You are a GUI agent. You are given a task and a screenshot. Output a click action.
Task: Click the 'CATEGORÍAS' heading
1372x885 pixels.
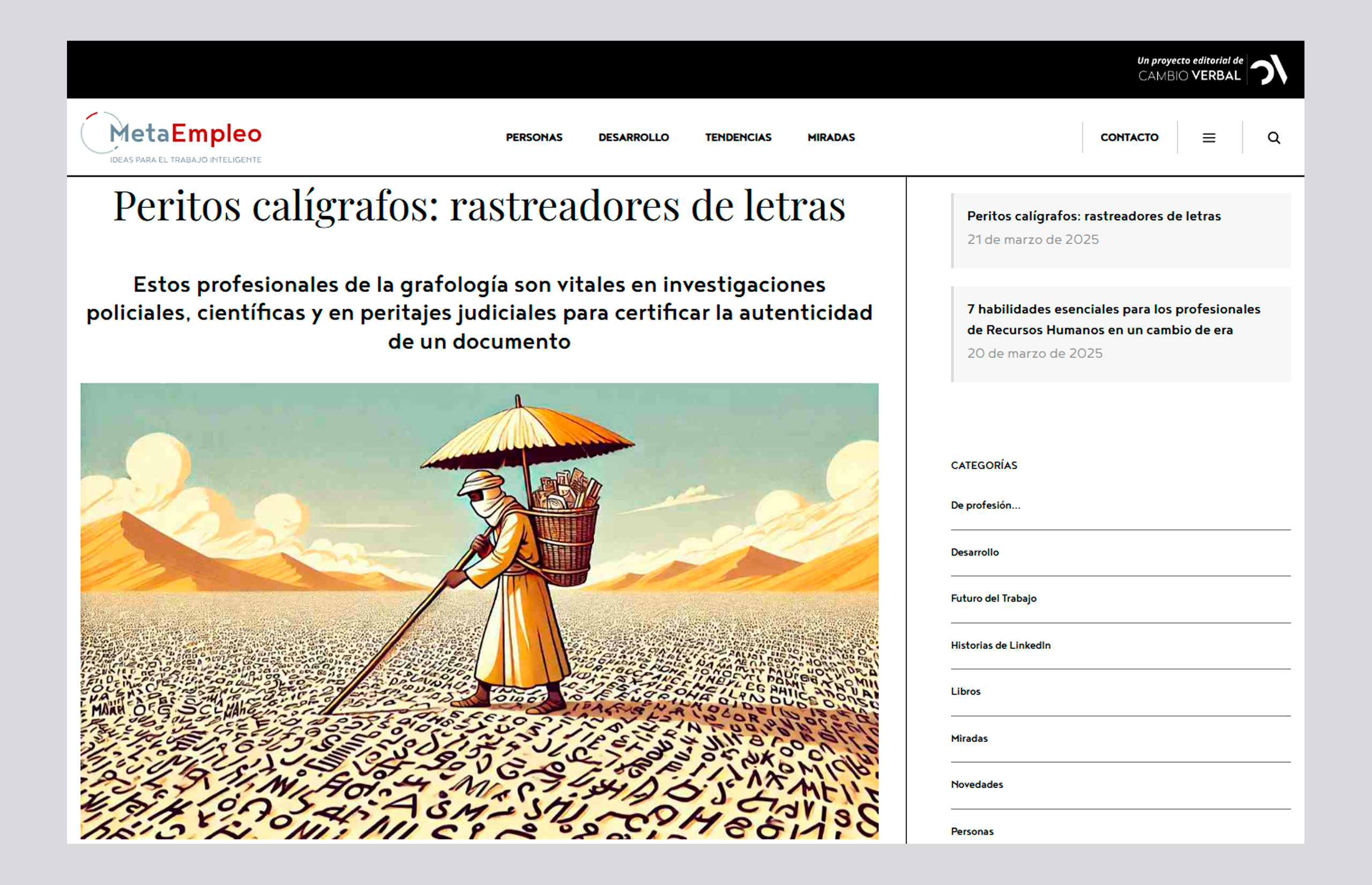pos(984,466)
